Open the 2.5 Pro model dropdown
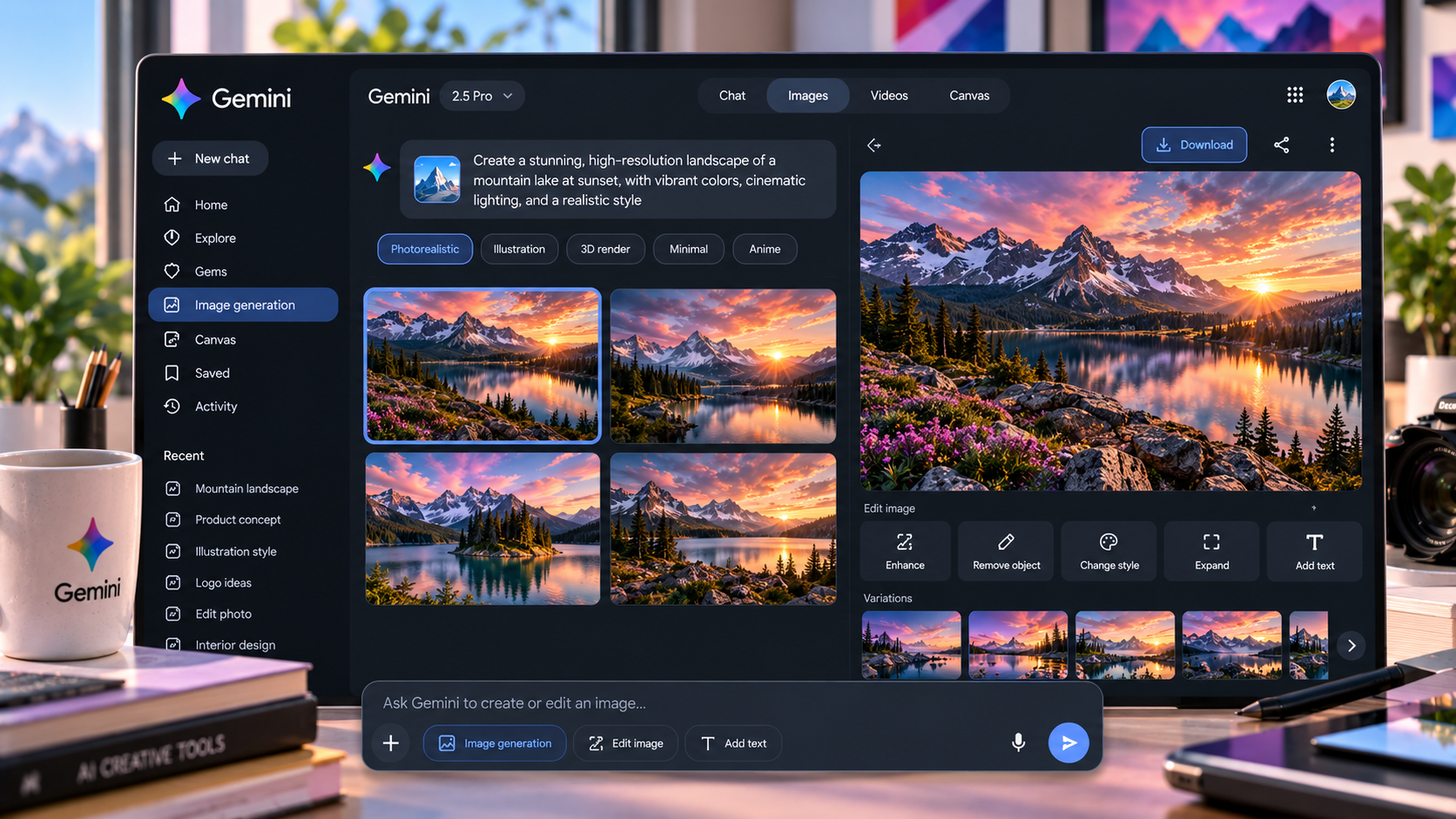 tap(482, 96)
